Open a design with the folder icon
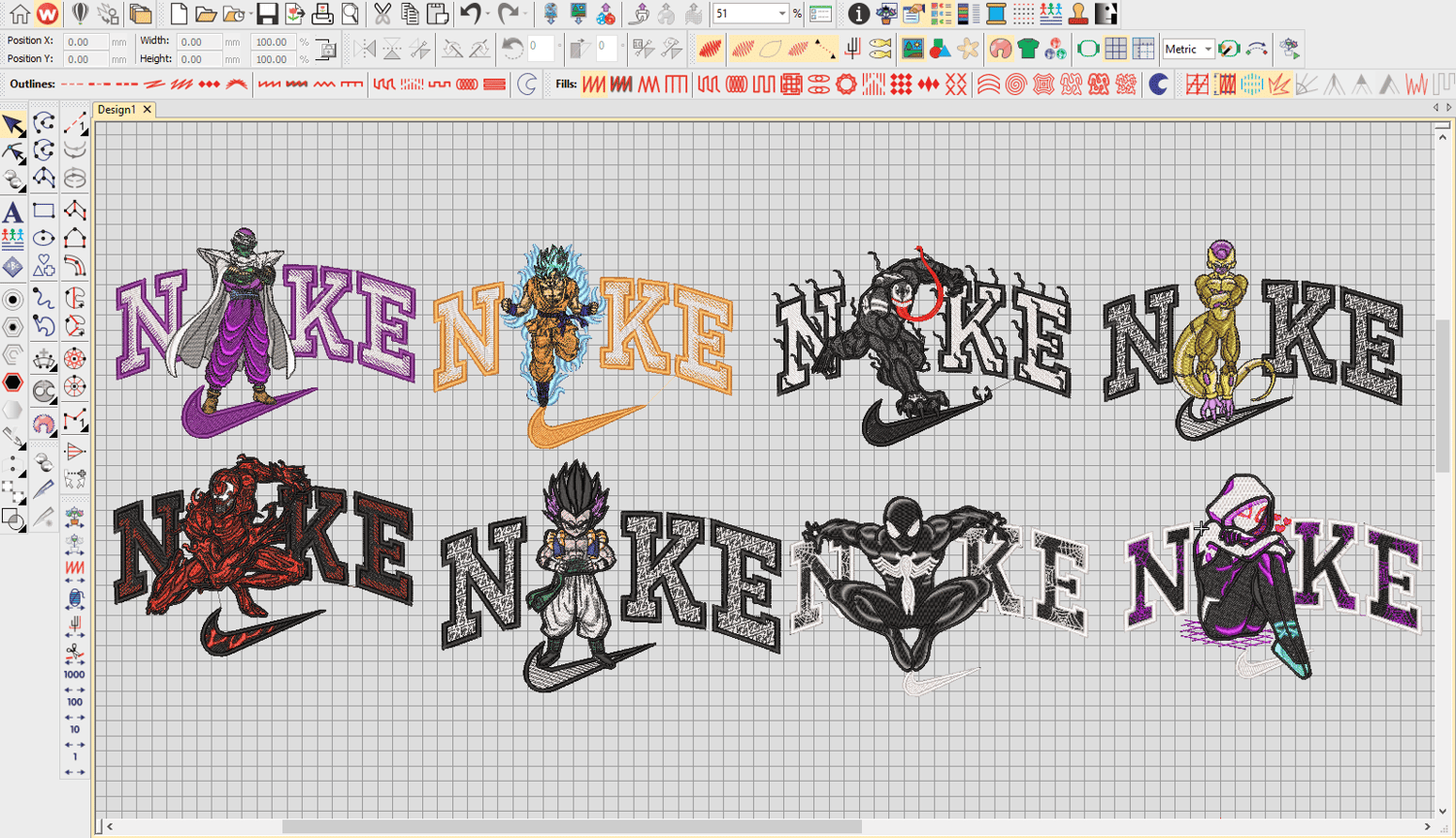Image resolution: width=1456 pixels, height=838 pixels. coord(206,14)
